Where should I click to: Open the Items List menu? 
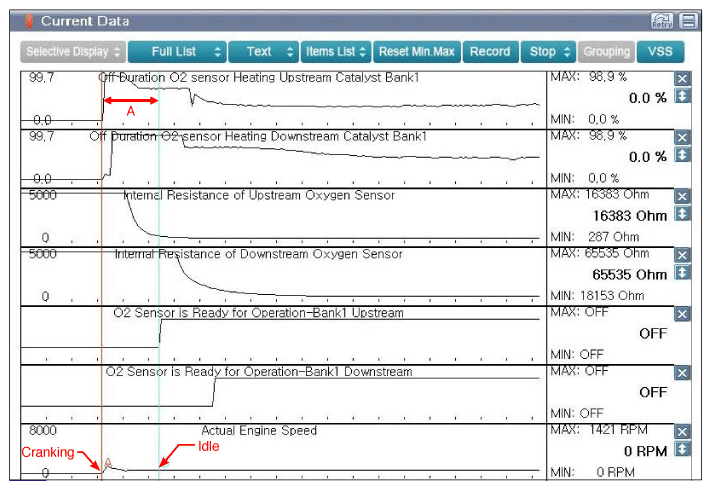pos(336,51)
